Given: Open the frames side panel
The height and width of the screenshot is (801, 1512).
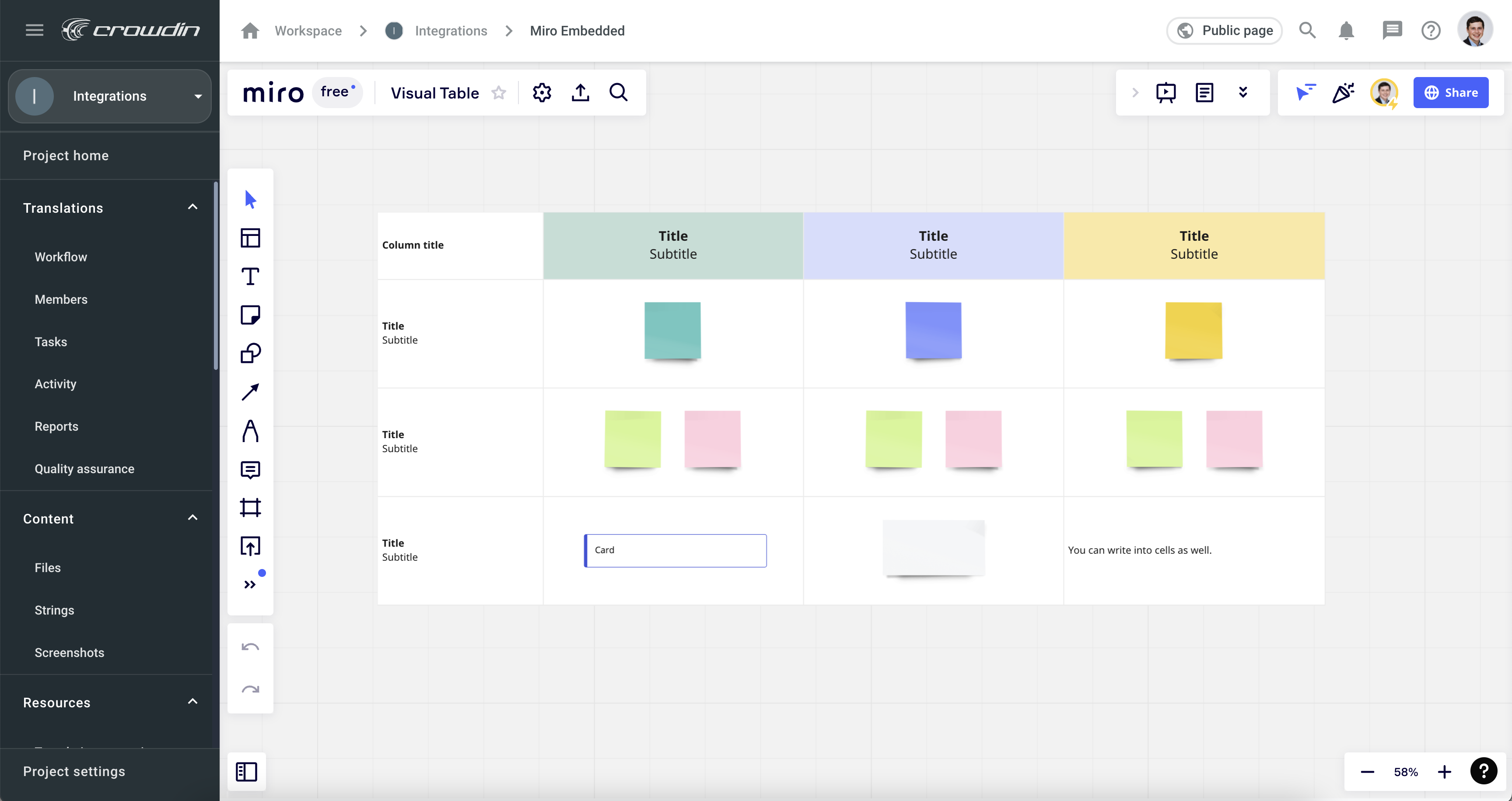Looking at the screenshot, I should [x=246, y=772].
